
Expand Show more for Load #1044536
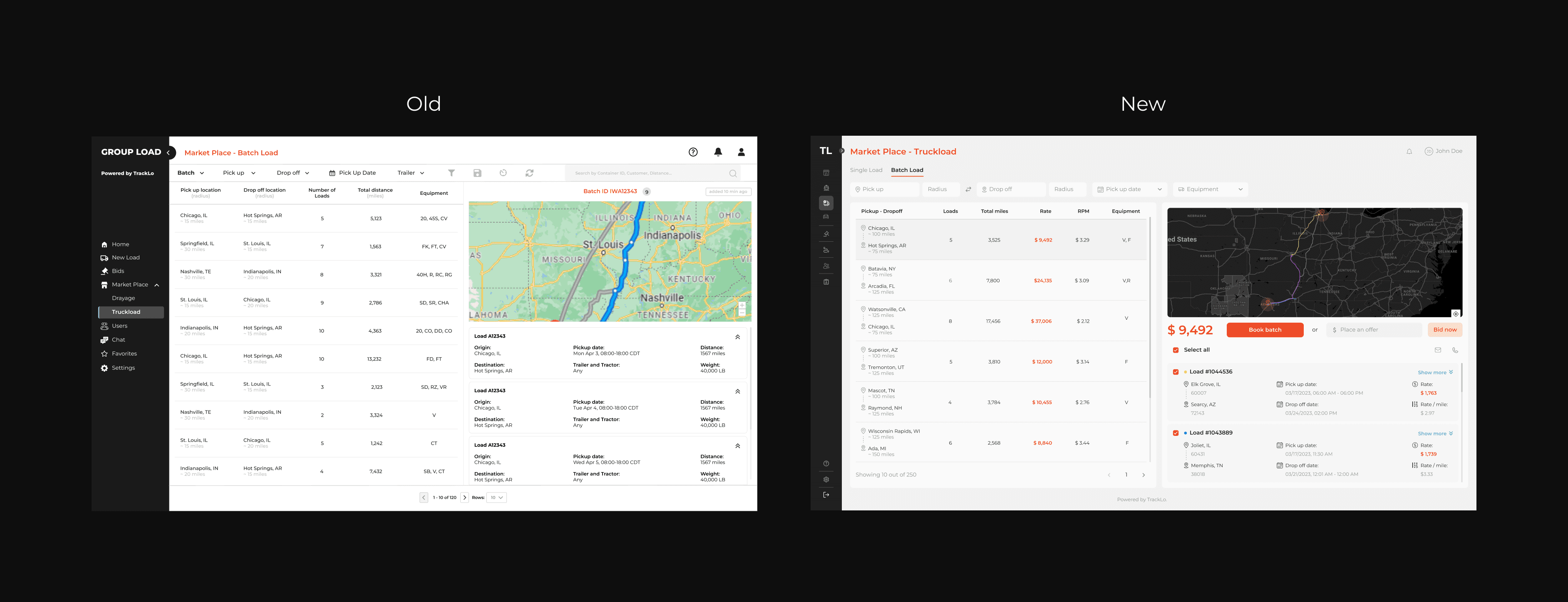[x=1435, y=373]
